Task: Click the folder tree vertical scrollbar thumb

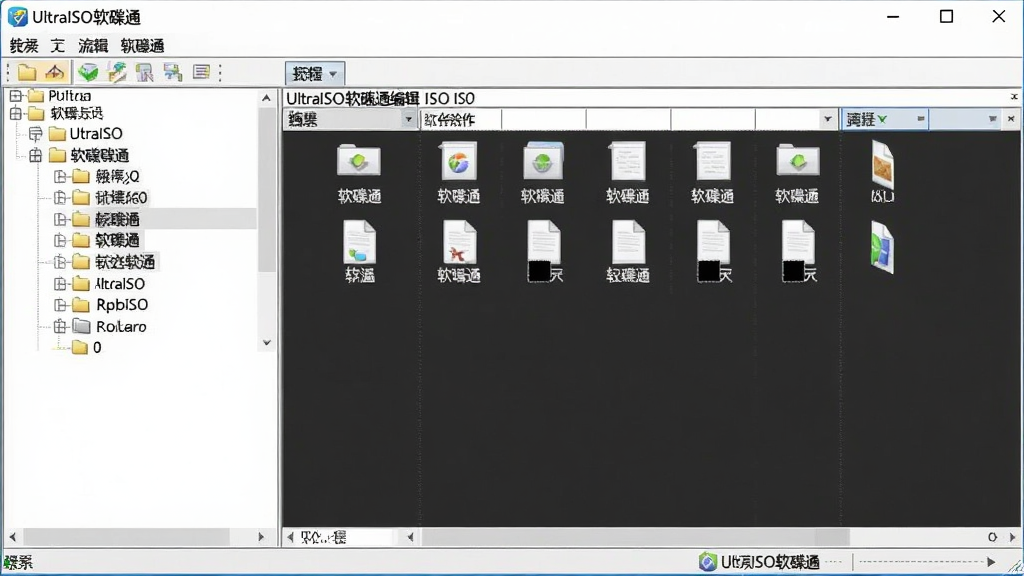Action: tap(266, 189)
